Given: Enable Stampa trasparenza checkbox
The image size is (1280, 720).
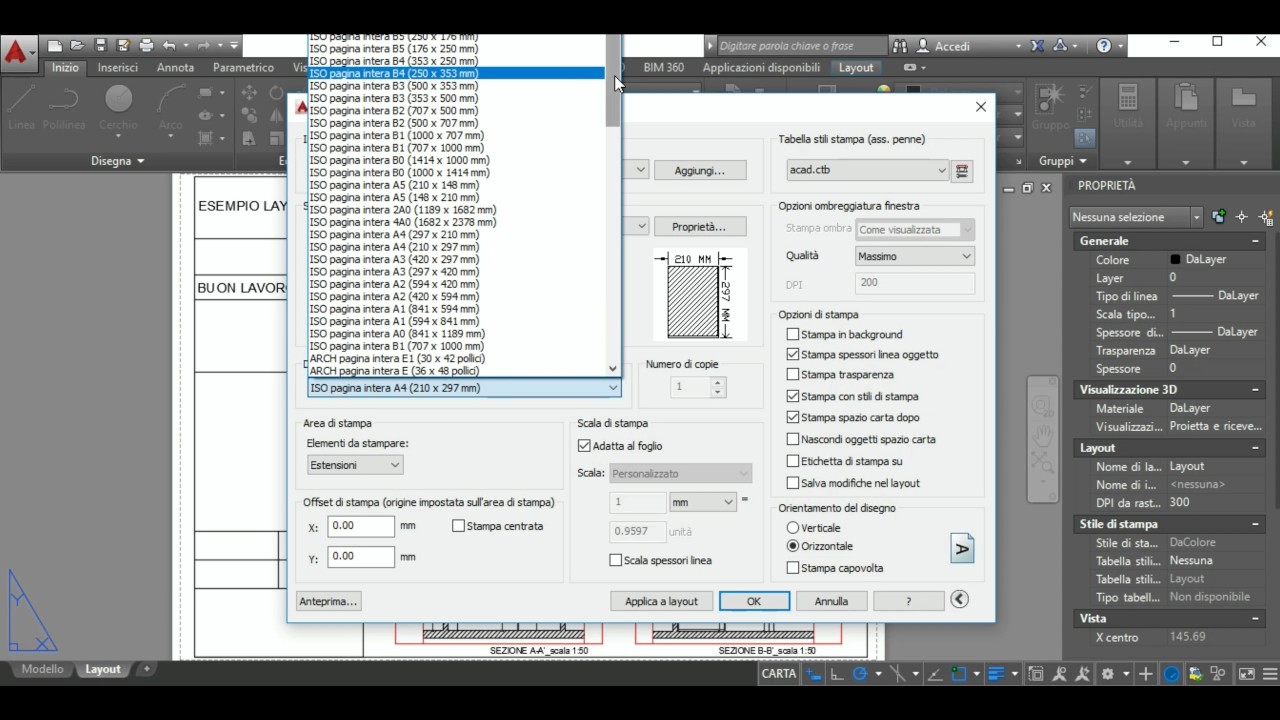Looking at the screenshot, I should click(x=793, y=374).
